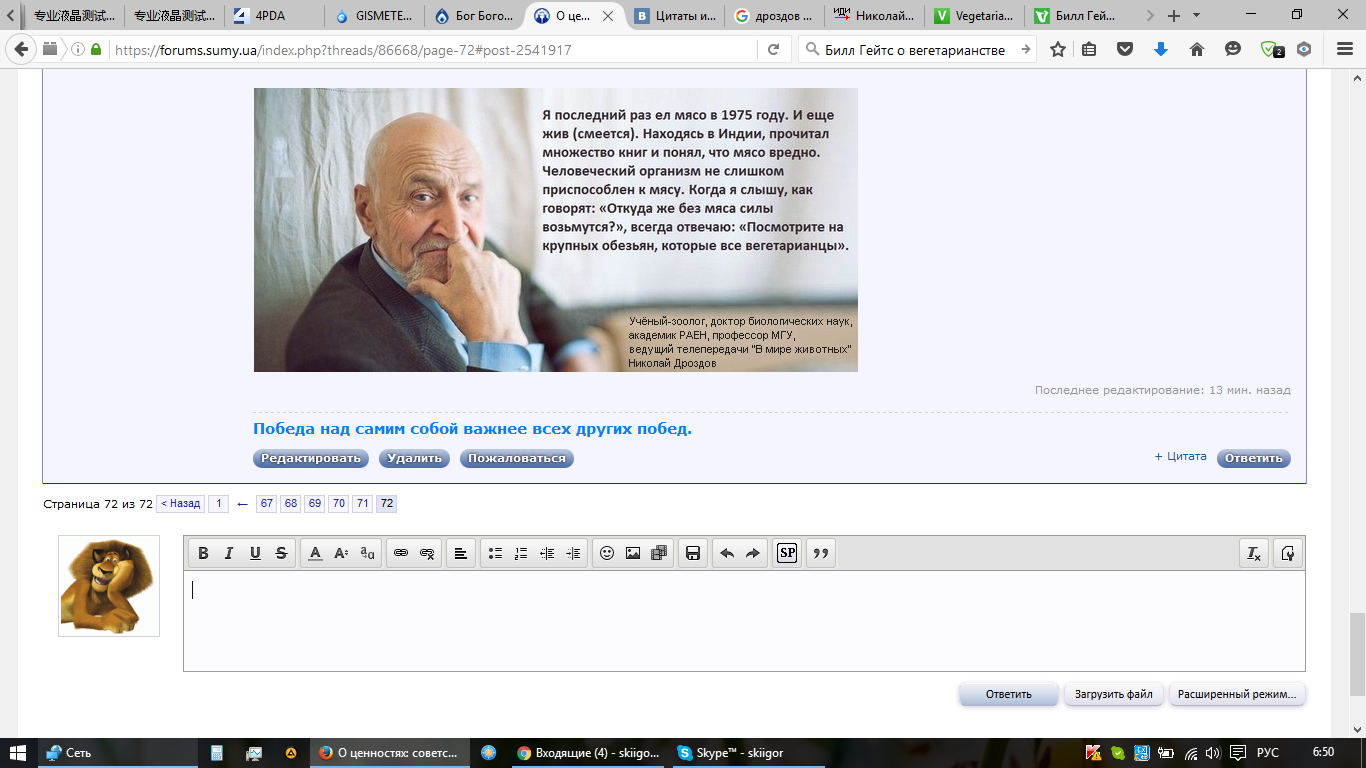The width and height of the screenshot is (1366, 768).
Task: Switch to the 4PDA browser tab
Action: [x=270, y=16]
